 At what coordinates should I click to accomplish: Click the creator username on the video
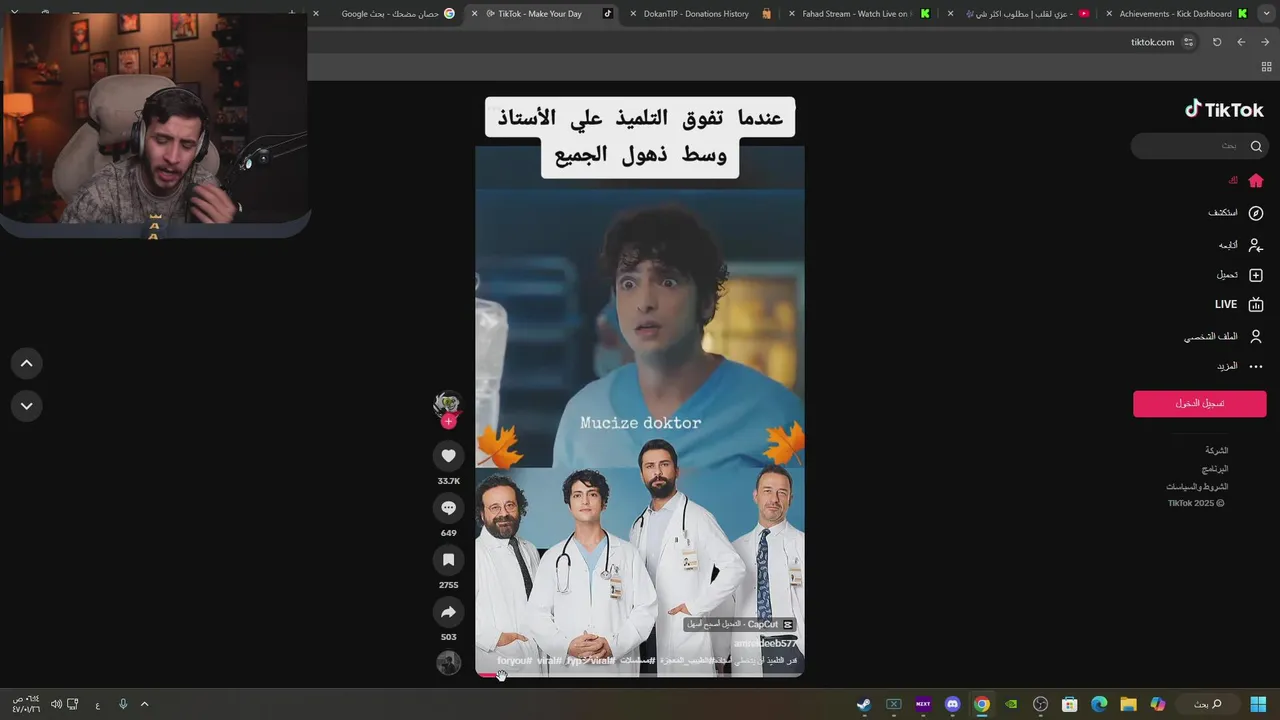[x=765, y=644]
